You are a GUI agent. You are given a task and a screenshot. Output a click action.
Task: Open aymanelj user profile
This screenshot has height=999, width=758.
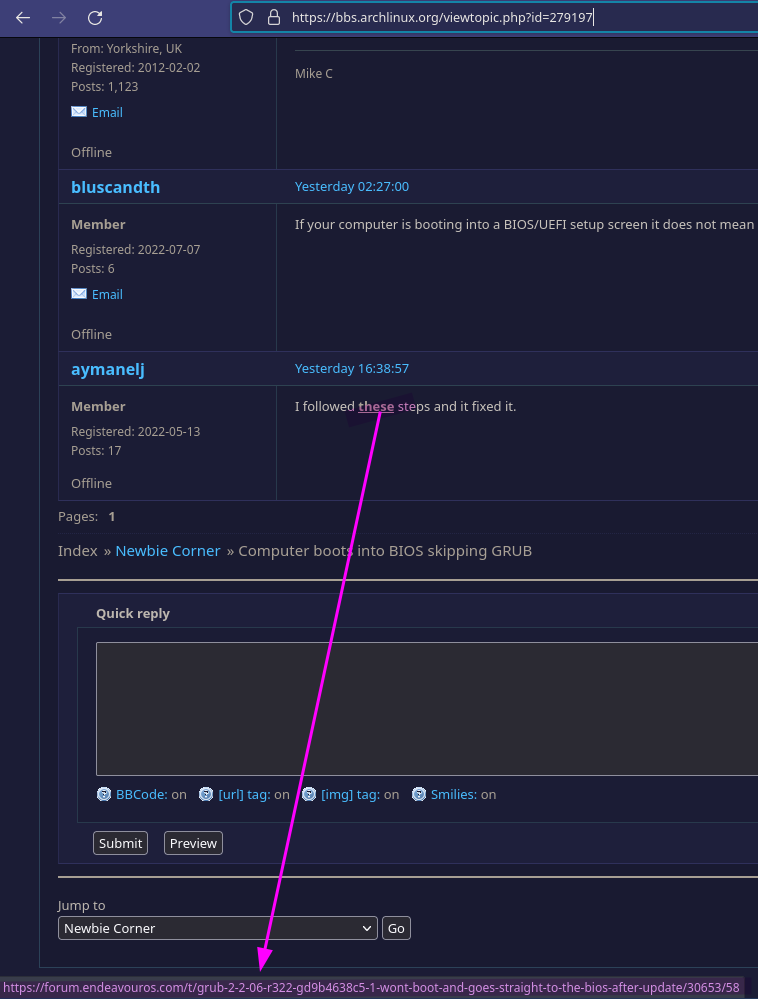[x=108, y=370]
